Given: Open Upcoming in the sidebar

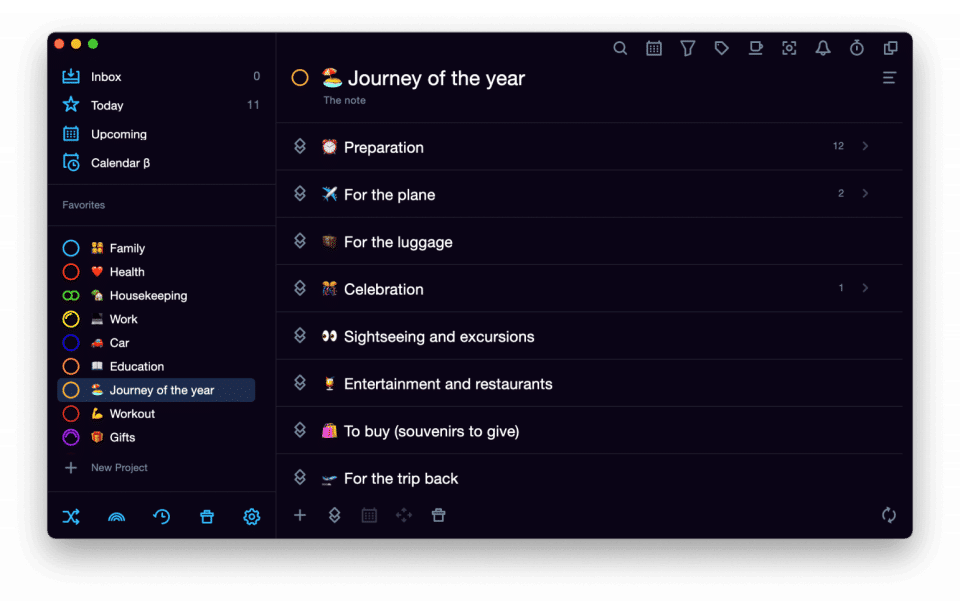Looking at the screenshot, I should pyautogui.click(x=118, y=134).
